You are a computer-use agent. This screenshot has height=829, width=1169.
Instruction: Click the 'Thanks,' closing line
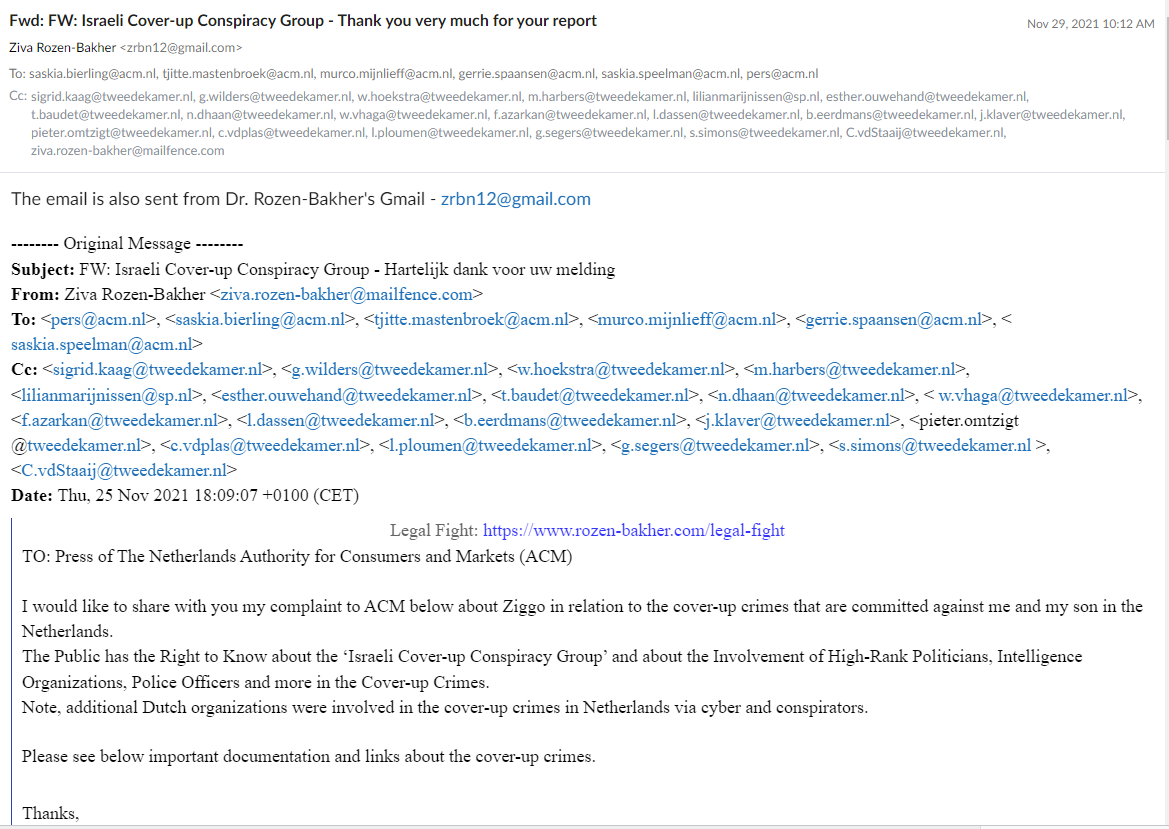pyautogui.click(x=51, y=813)
